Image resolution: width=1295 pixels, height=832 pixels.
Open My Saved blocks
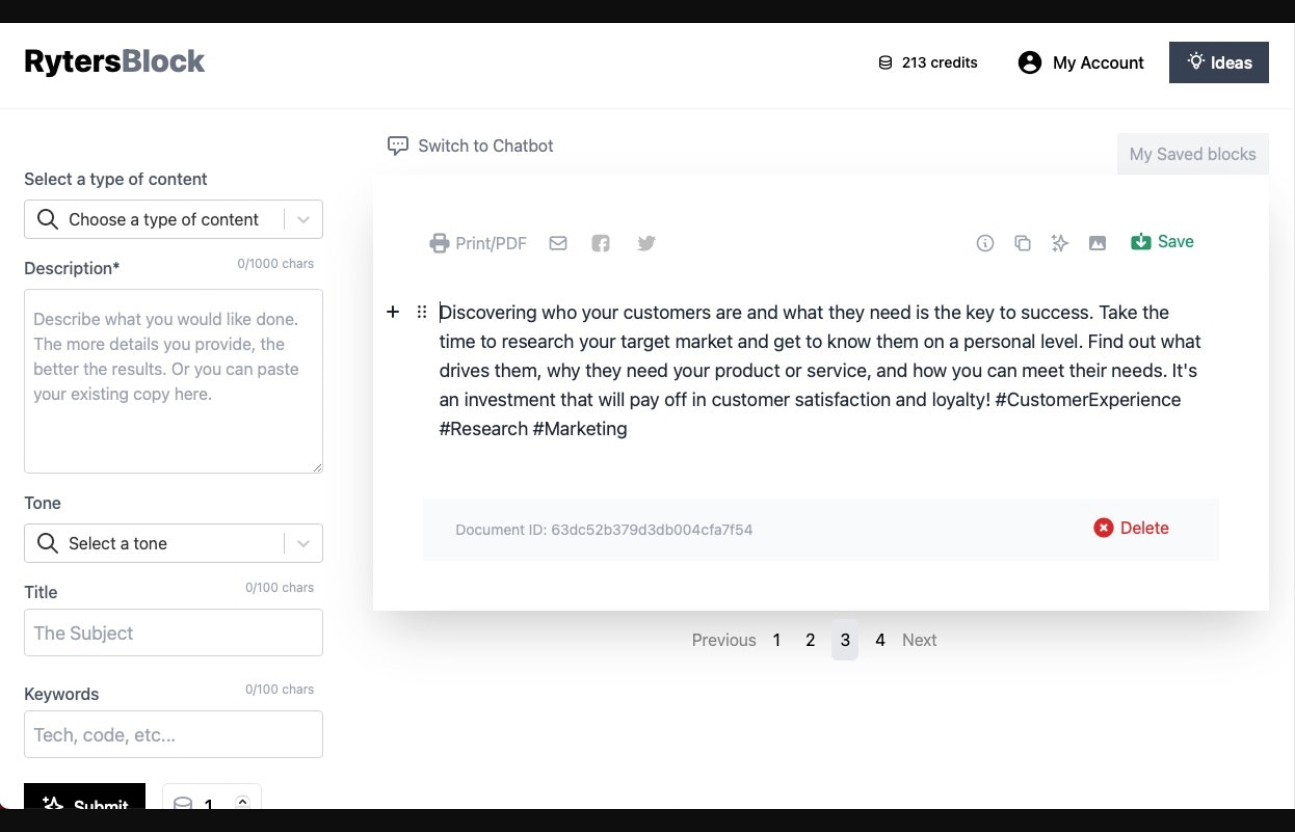[1192, 154]
